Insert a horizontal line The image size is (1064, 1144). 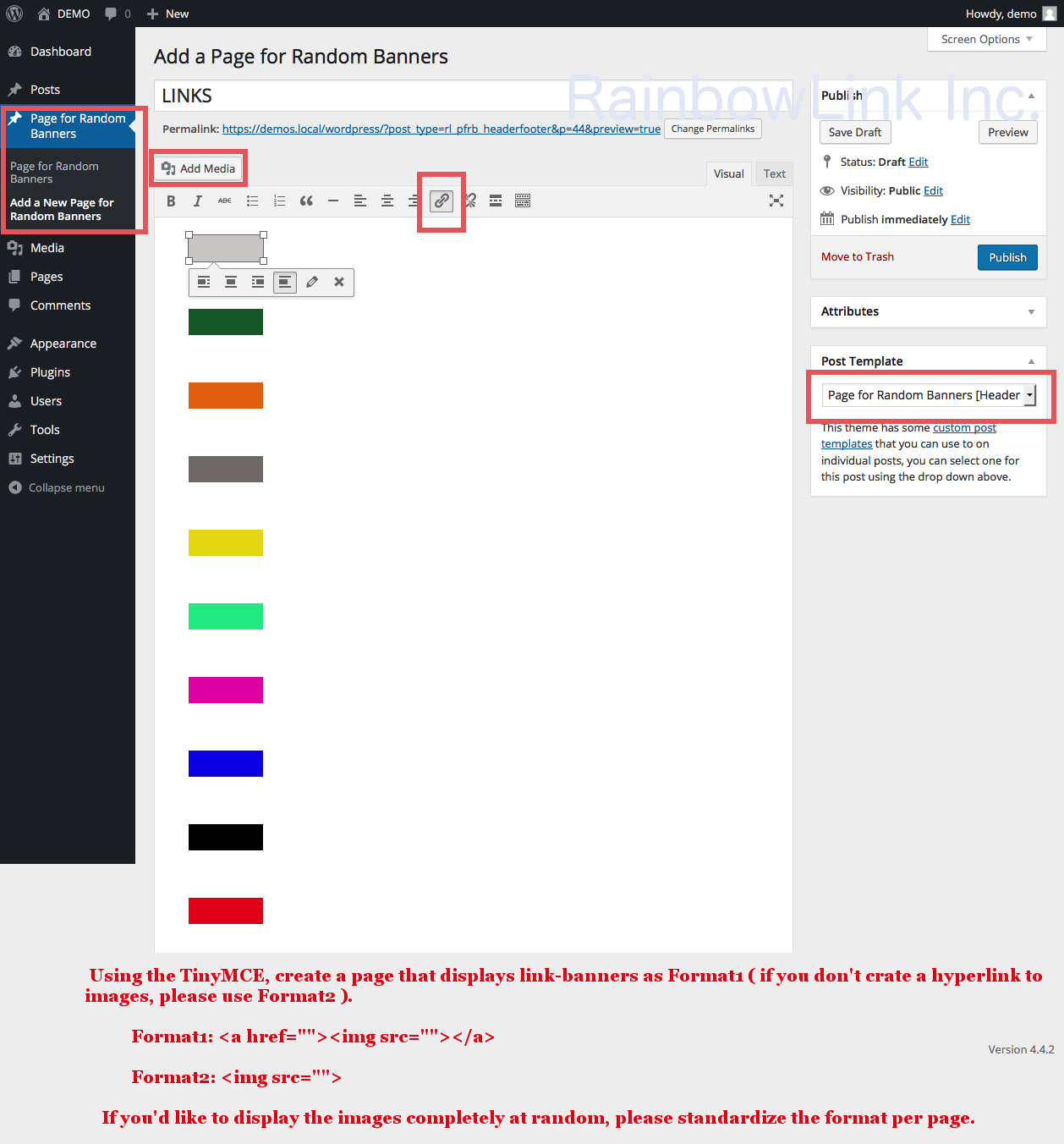(x=333, y=201)
